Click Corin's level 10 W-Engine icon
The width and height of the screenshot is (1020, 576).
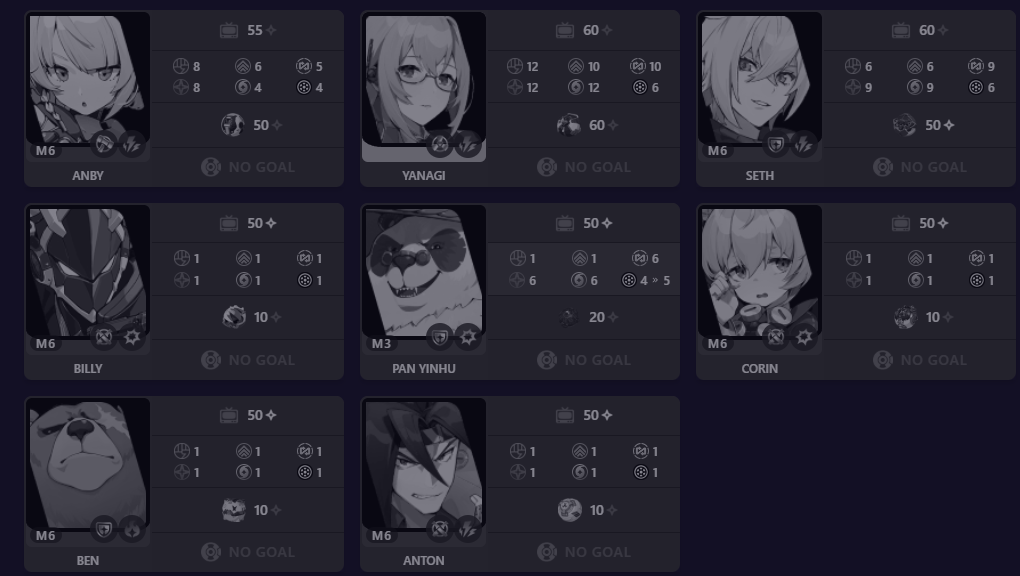click(x=906, y=317)
